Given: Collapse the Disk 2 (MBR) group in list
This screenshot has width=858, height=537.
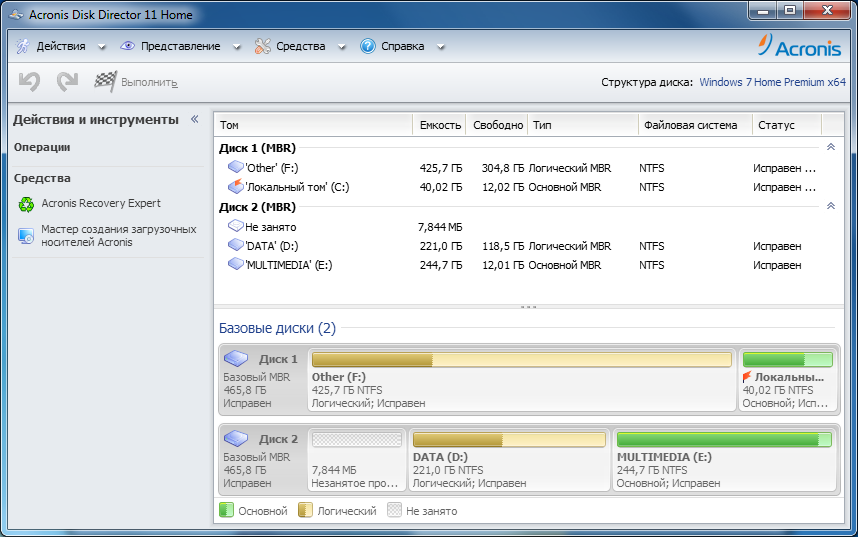Looking at the screenshot, I should tap(829, 206).
